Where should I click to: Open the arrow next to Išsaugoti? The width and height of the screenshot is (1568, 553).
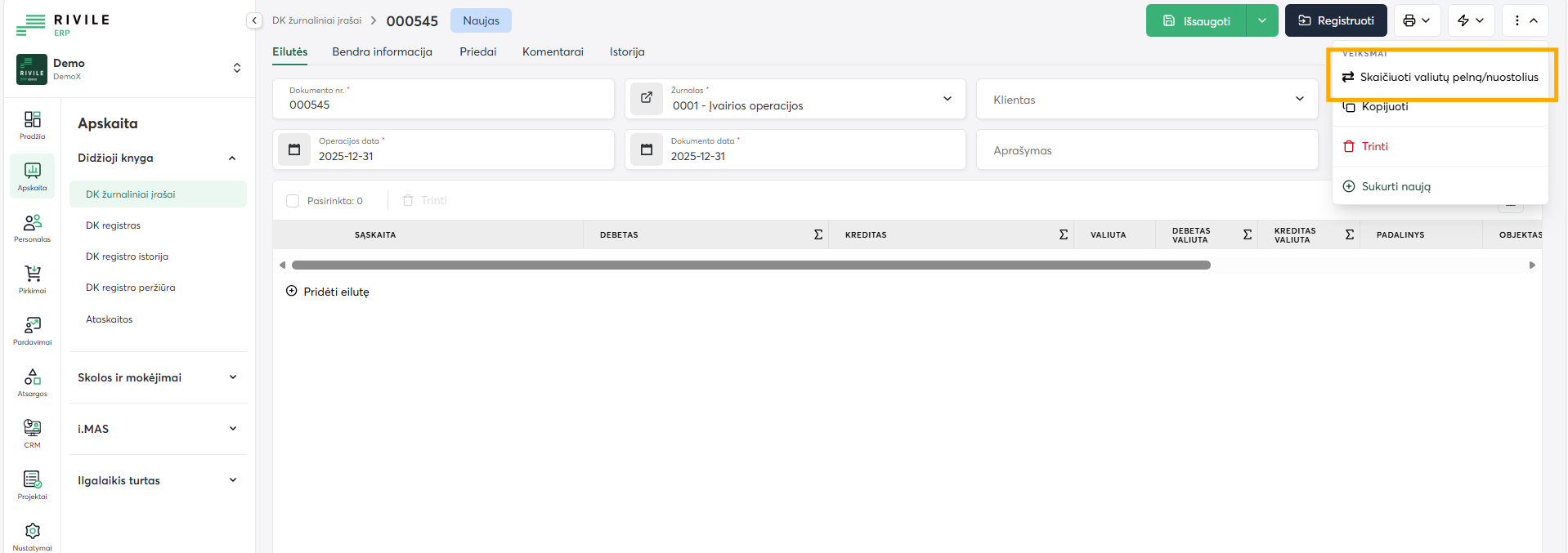tap(1261, 20)
